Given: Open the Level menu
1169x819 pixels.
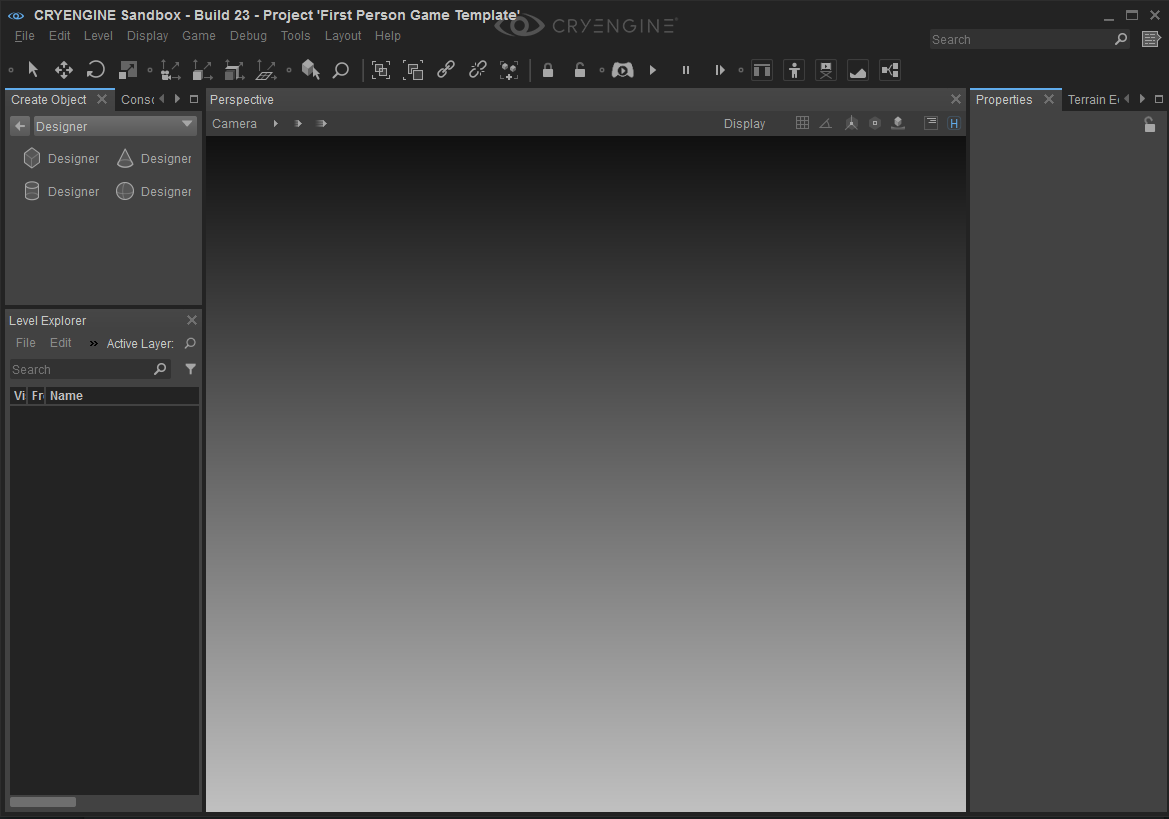Looking at the screenshot, I should point(98,36).
